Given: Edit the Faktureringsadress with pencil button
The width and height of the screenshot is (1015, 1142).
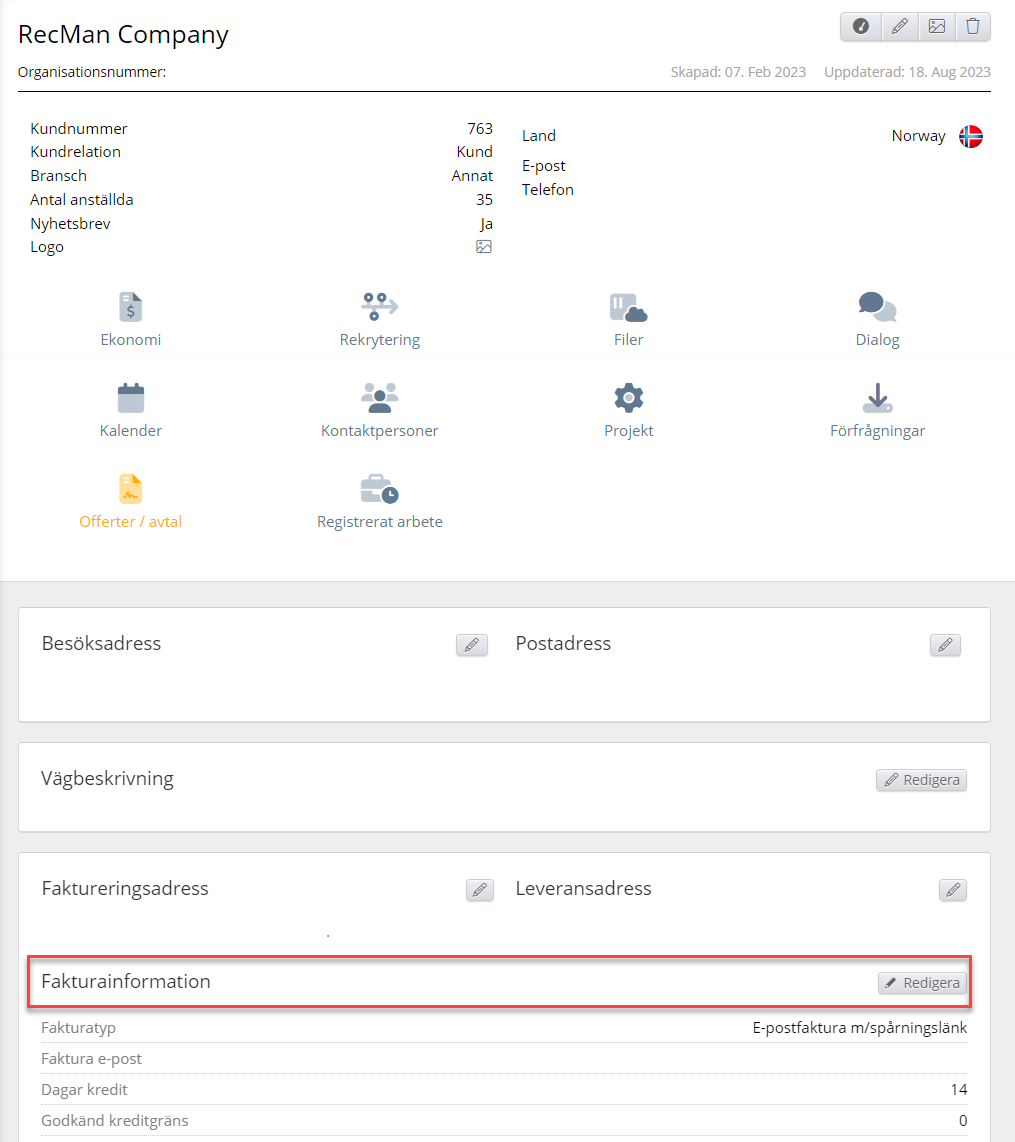Looking at the screenshot, I should coord(480,890).
